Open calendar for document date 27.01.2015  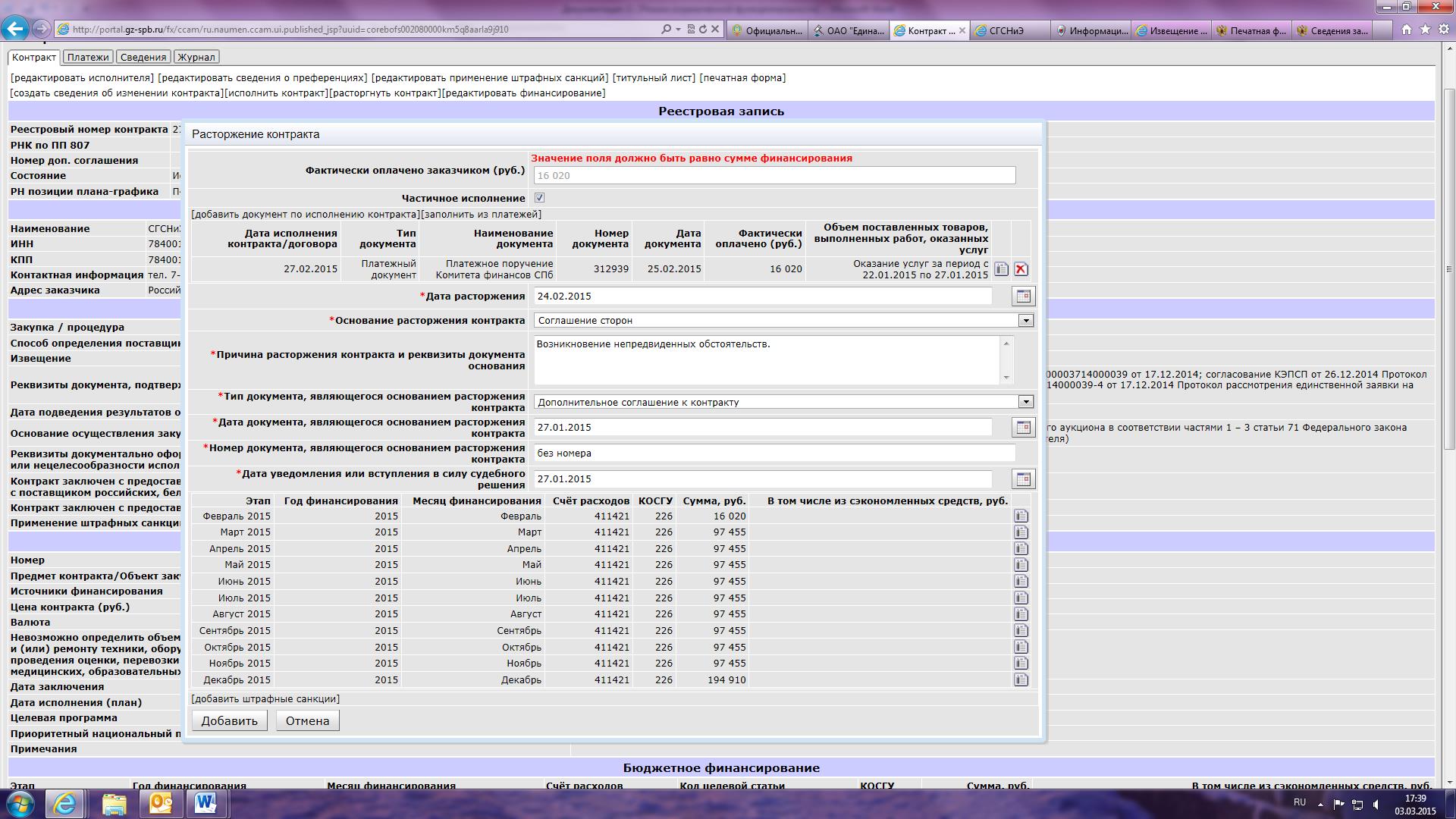pyautogui.click(x=1023, y=428)
